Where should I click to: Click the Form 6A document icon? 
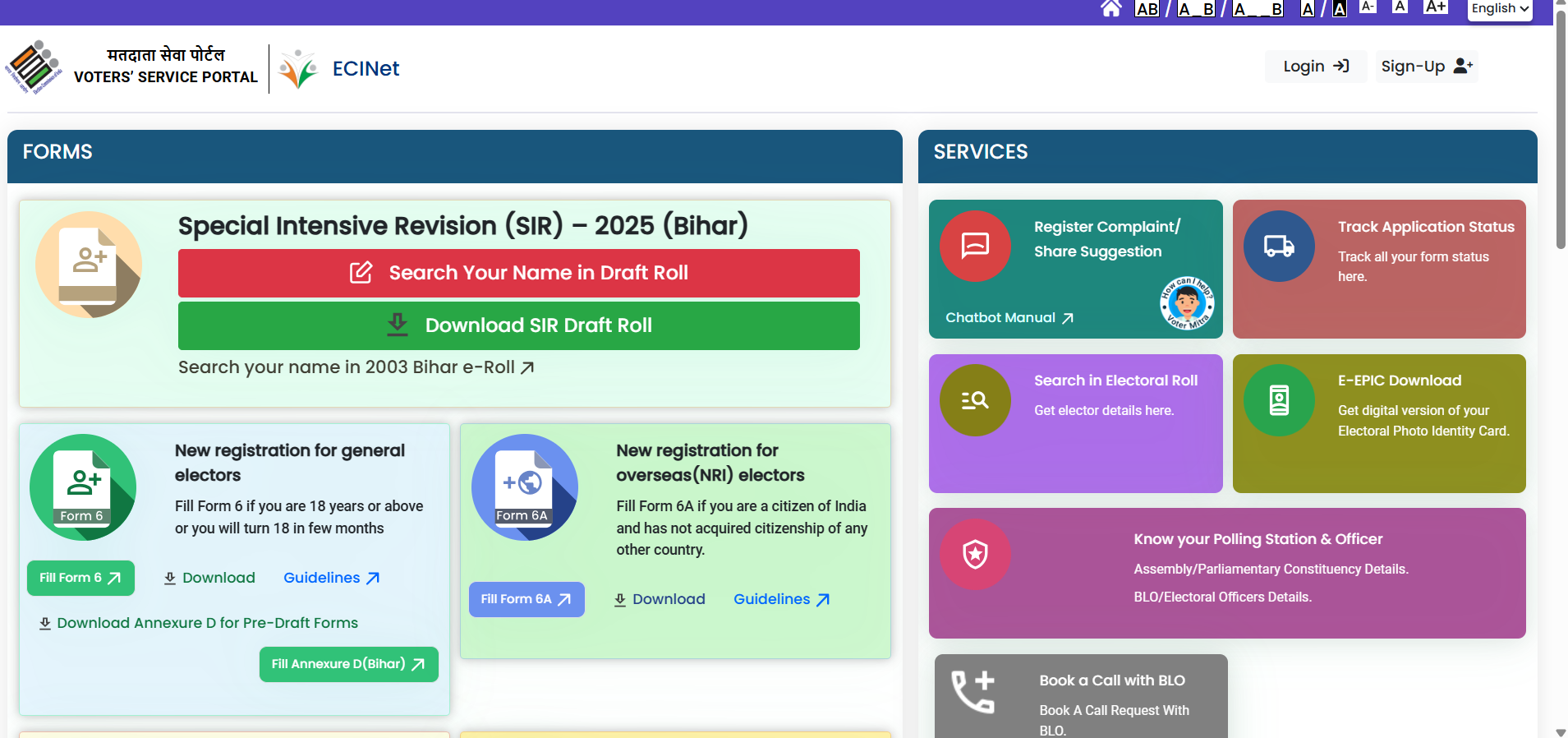(x=524, y=487)
